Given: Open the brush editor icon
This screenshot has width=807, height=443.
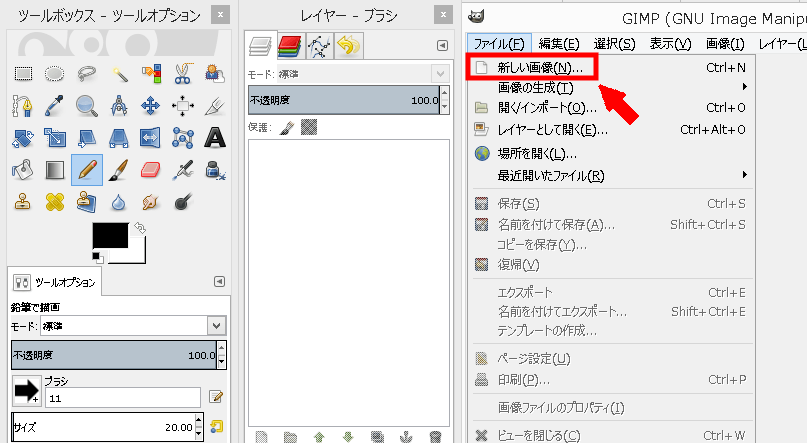Looking at the screenshot, I should point(216,397).
